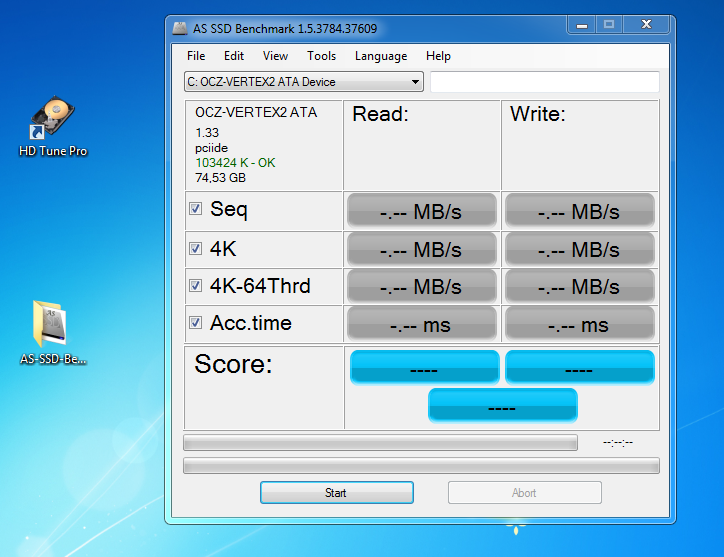The height and width of the screenshot is (557, 724).
Task: Click the pciide driver text
Action: coord(211,148)
